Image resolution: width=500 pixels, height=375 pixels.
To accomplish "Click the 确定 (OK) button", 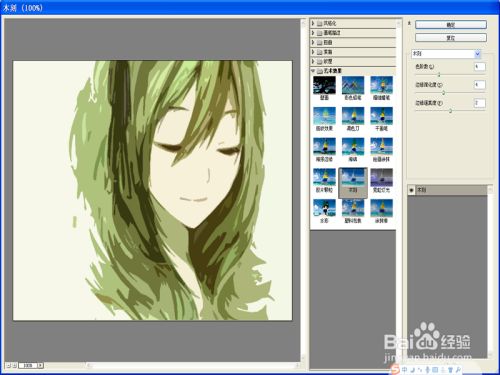I will coord(451,25).
